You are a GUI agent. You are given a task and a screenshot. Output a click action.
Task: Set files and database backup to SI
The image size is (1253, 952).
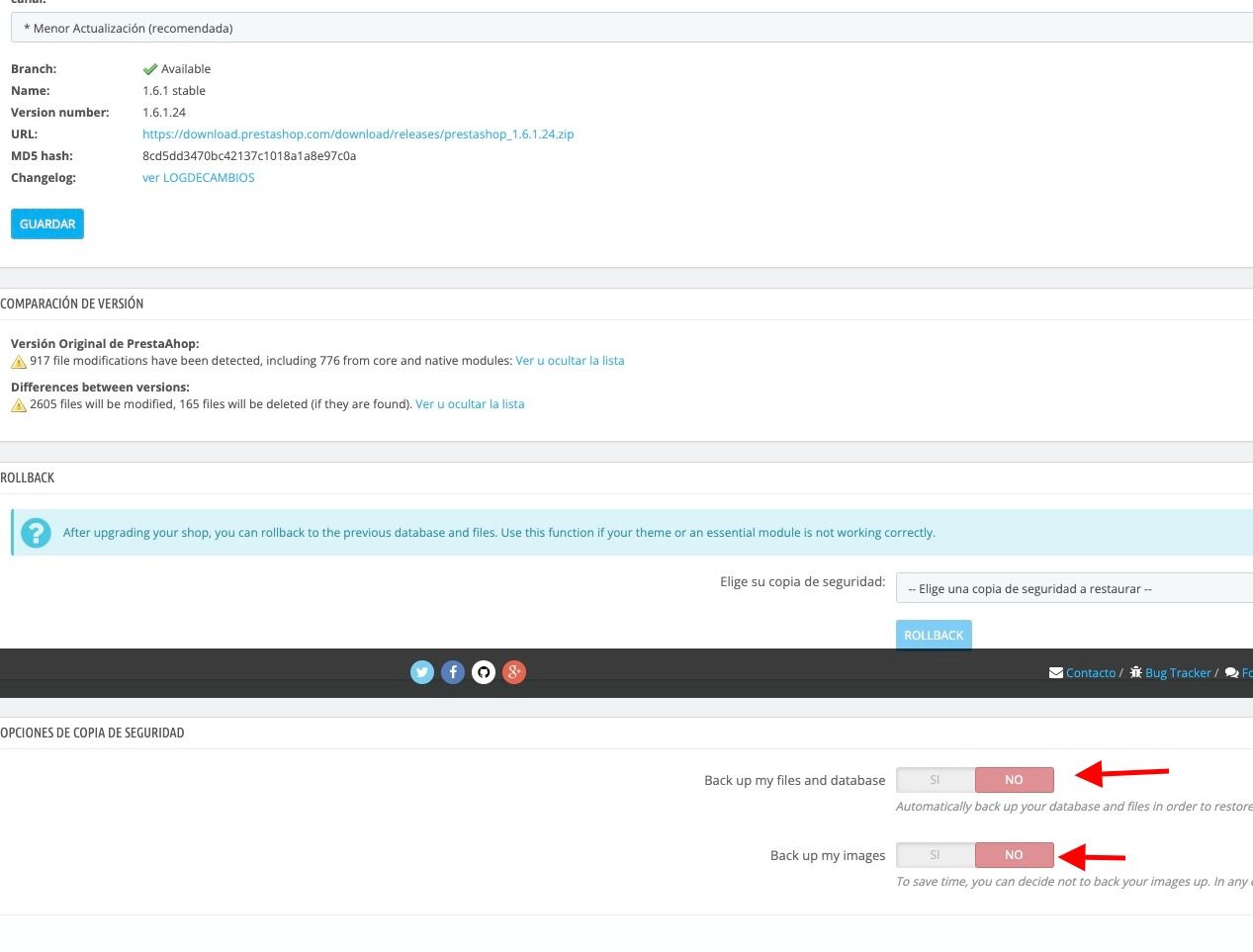pyautogui.click(x=936, y=780)
